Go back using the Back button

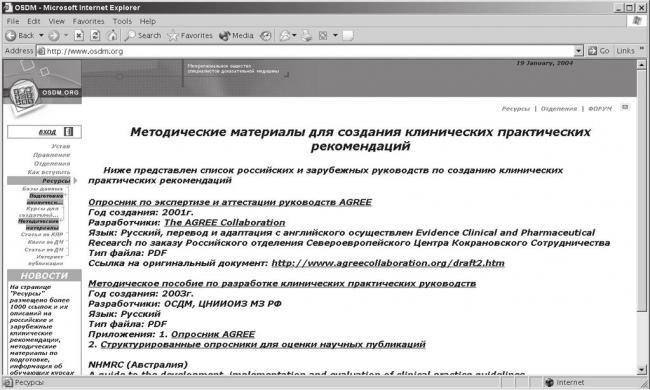click(x=20, y=36)
